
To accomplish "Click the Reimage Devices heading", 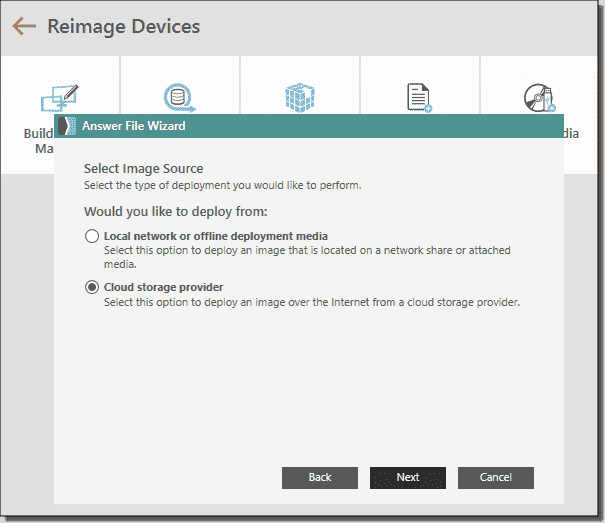I will coord(123,27).
